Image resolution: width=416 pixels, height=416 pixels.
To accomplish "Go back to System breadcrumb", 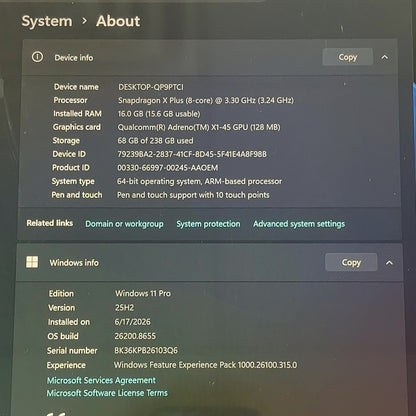I will [x=47, y=21].
